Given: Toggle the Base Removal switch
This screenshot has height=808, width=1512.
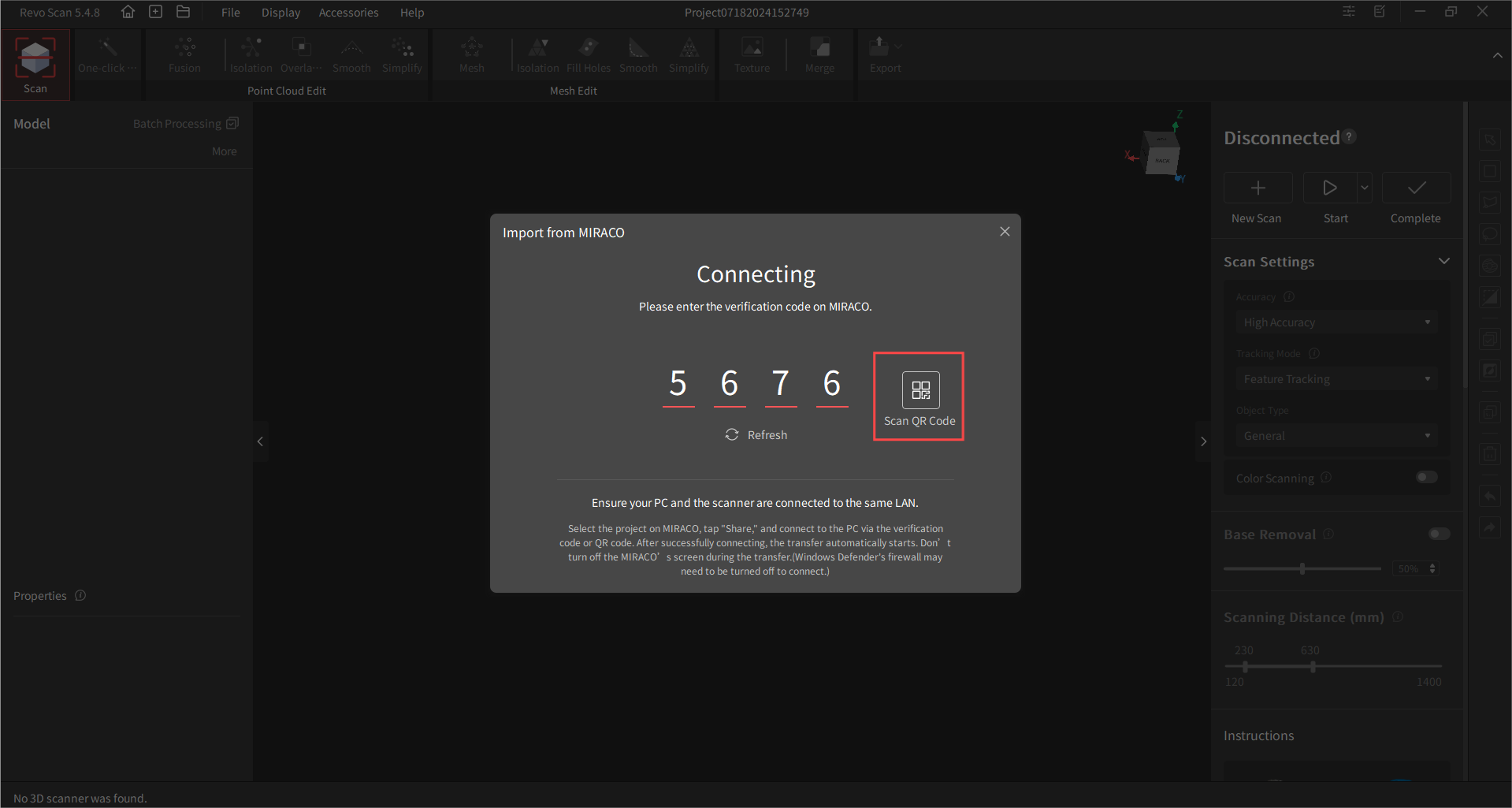Looking at the screenshot, I should tap(1439, 534).
